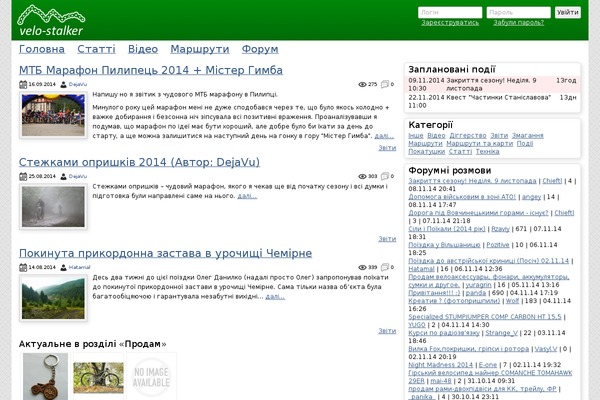Click the foggy cyclist thumbnail
The height and width of the screenshot is (400, 600).
pyautogui.click(x=53, y=207)
